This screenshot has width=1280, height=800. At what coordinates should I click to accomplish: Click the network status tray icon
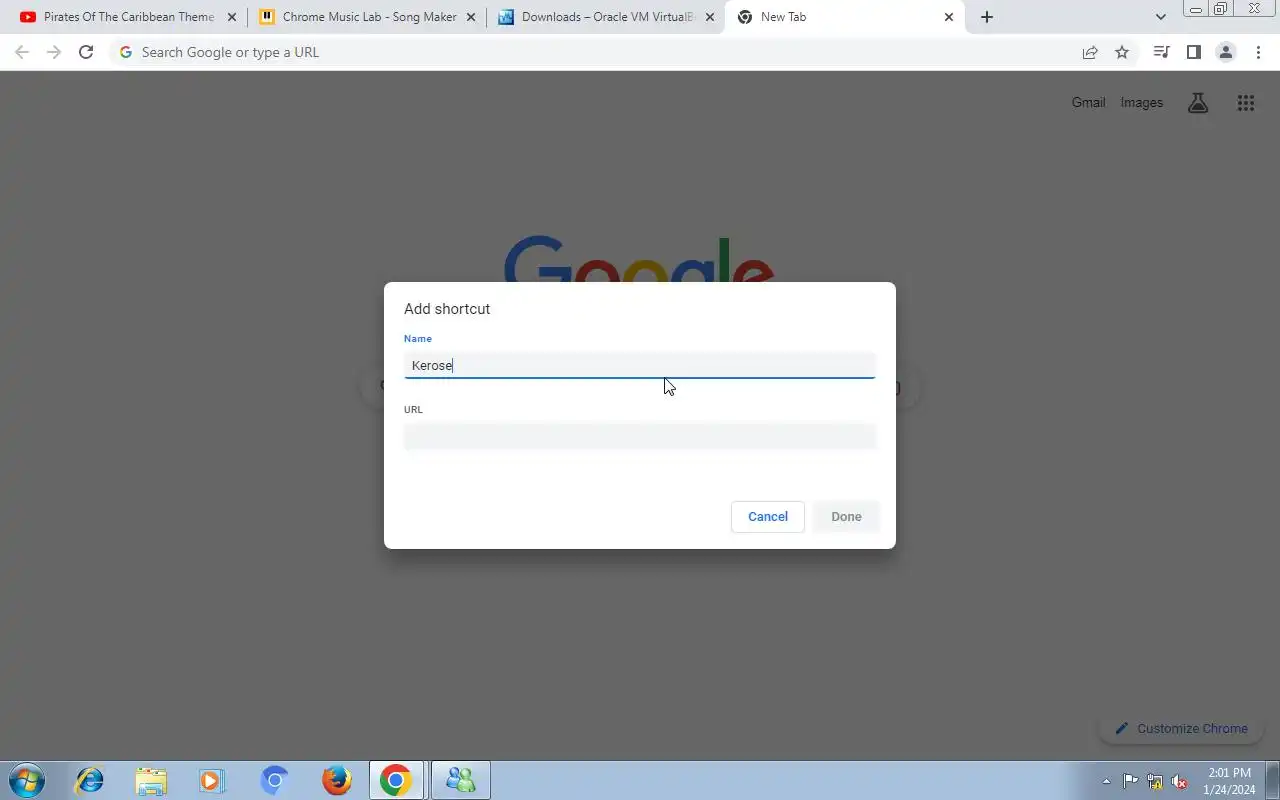(1155, 781)
